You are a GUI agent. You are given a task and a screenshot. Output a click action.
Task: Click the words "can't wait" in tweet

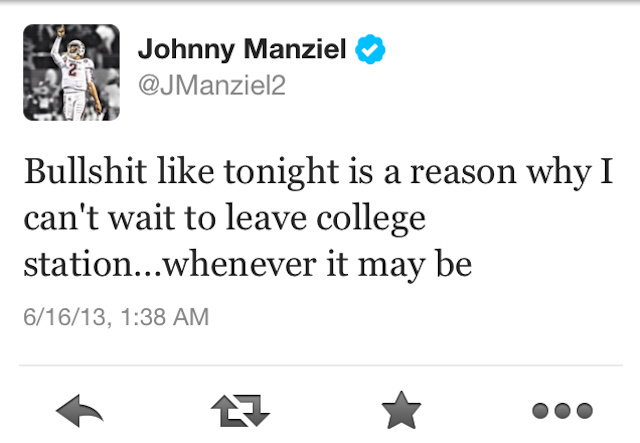pyautogui.click(x=98, y=218)
